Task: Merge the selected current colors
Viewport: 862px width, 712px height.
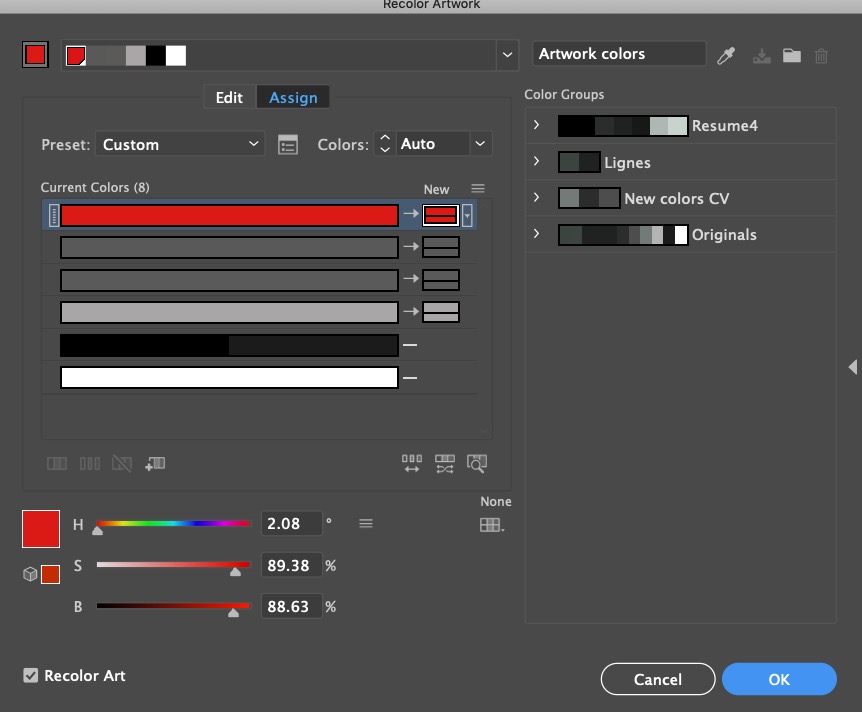Action: pos(57,463)
